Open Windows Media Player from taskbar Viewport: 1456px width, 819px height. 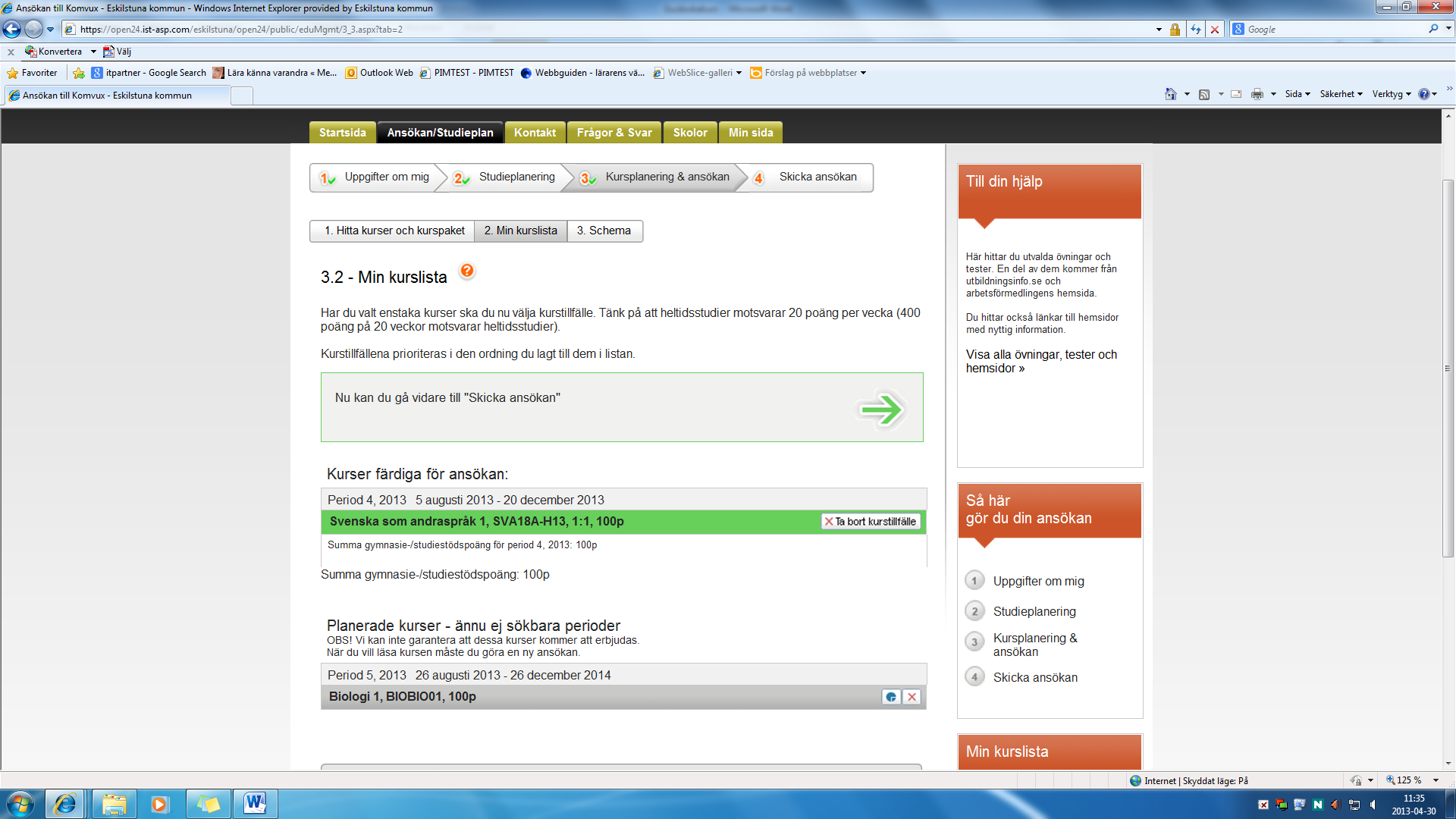(x=160, y=804)
